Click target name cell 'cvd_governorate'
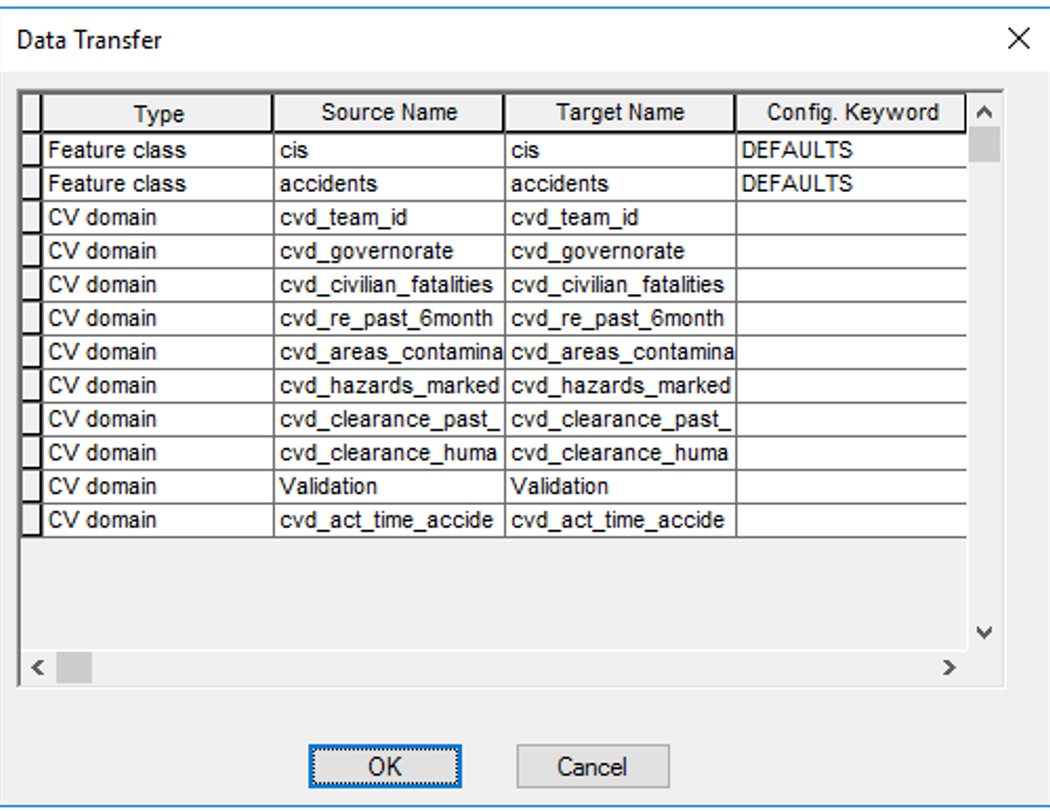The image size is (1050, 811). 620,251
